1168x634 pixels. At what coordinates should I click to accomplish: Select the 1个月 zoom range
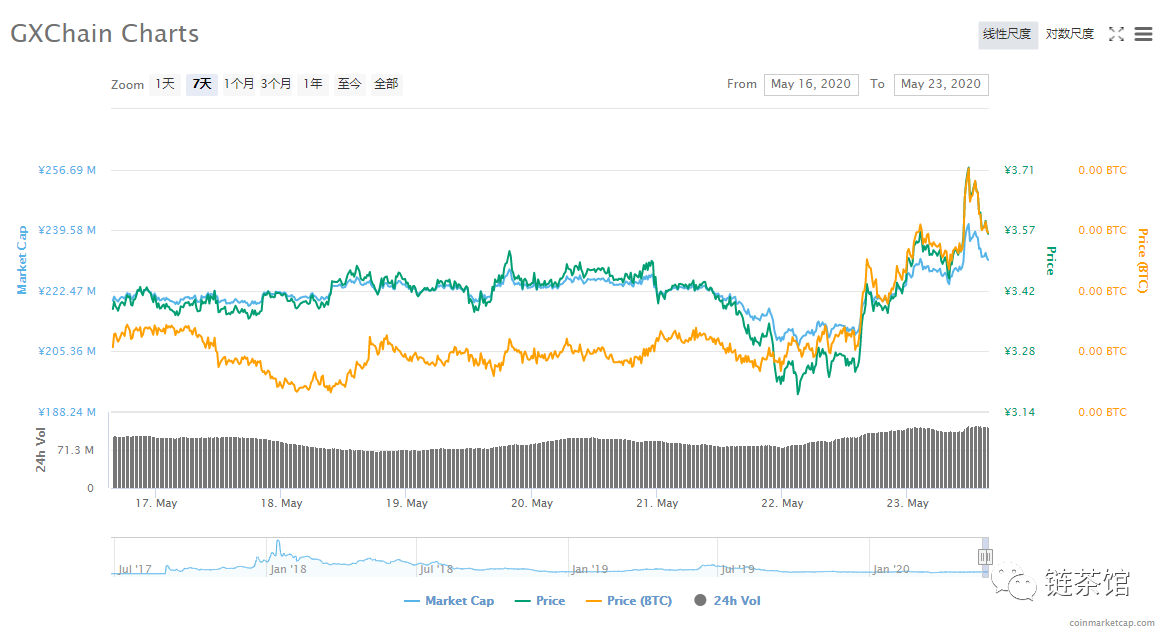[239, 84]
